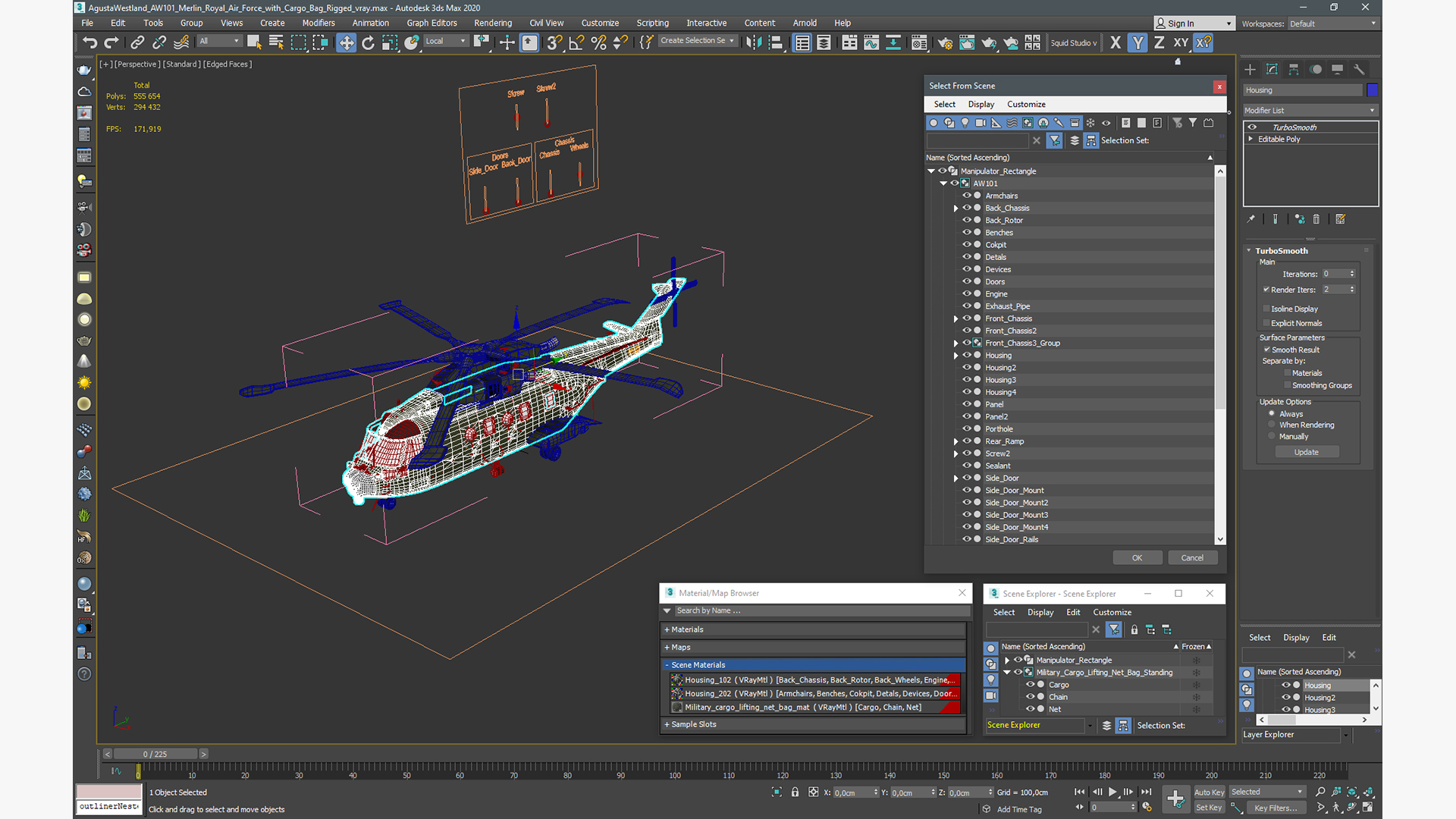The image size is (1456, 819).
Task: Collapse AW101 group node
Action: point(943,184)
